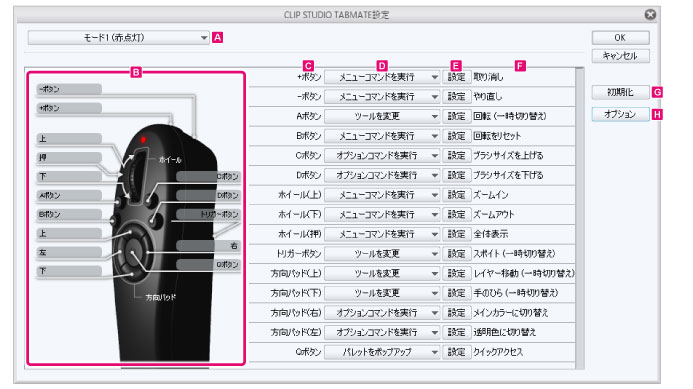Image resolution: width=693 pixels, height=389 pixels.
Task: Select the 右 direction pad label
Action: (208, 246)
